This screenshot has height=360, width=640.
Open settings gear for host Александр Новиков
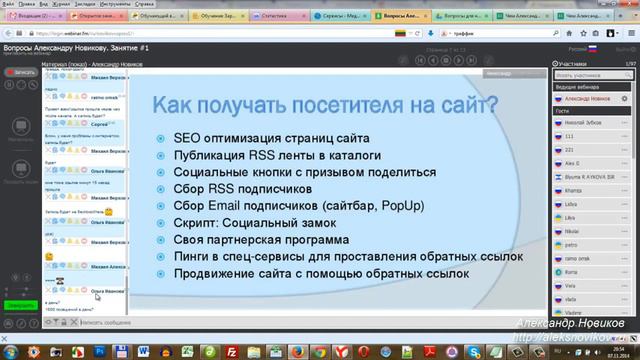coord(624,99)
